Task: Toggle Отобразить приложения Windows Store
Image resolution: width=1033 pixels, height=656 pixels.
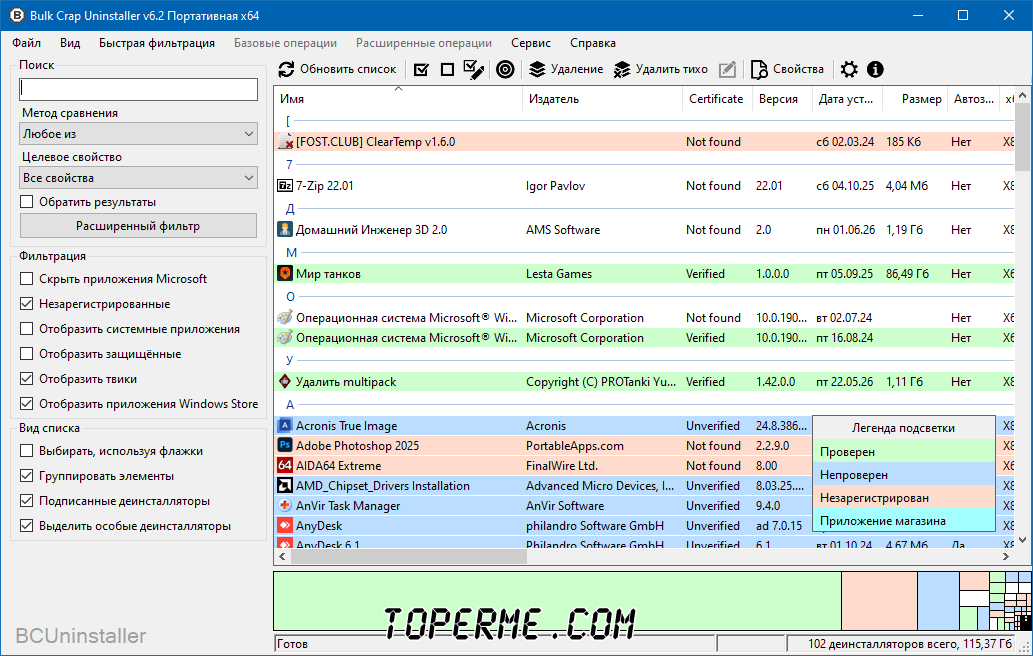Action: tap(26, 404)
